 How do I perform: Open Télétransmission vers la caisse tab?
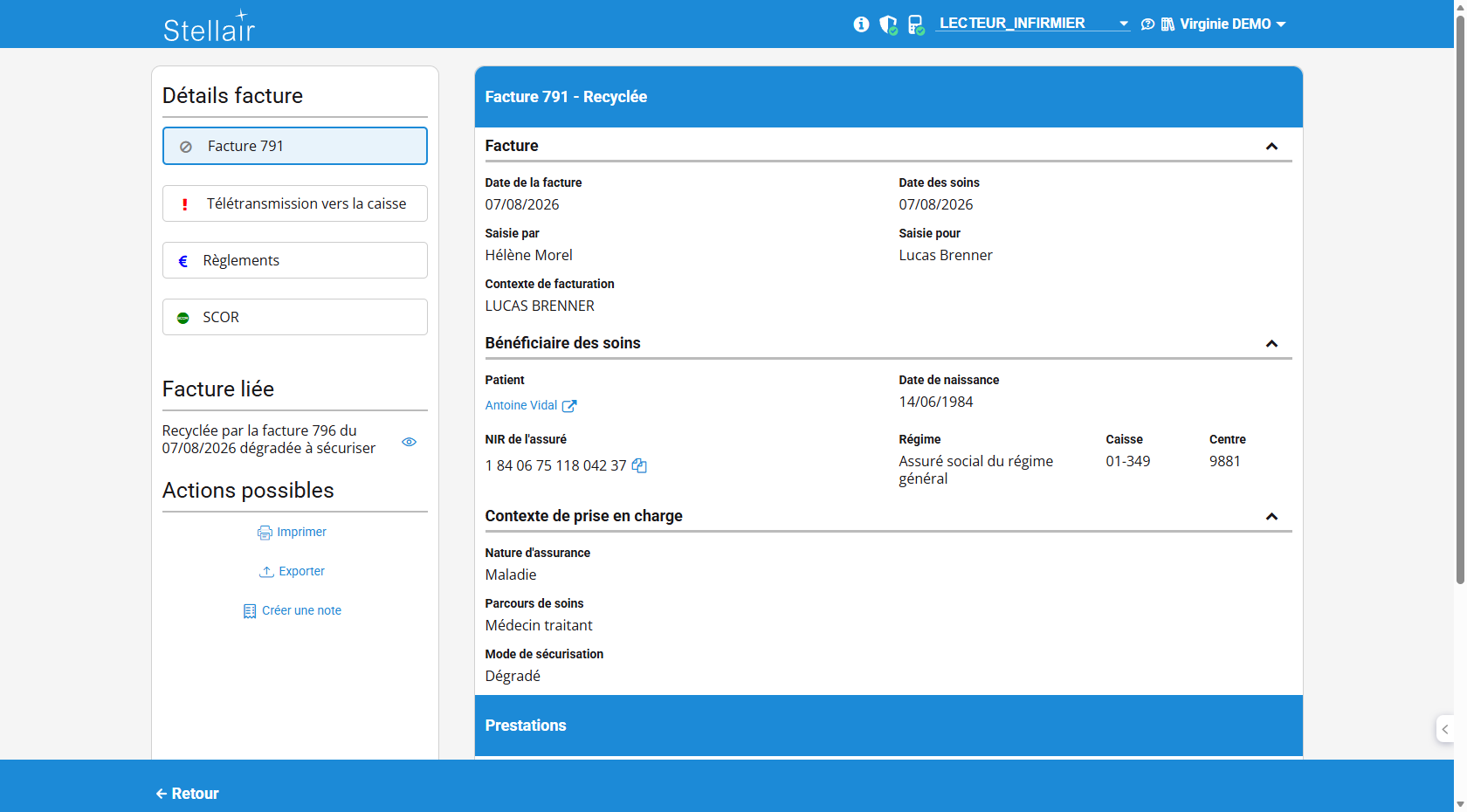[x=295, y=203]
